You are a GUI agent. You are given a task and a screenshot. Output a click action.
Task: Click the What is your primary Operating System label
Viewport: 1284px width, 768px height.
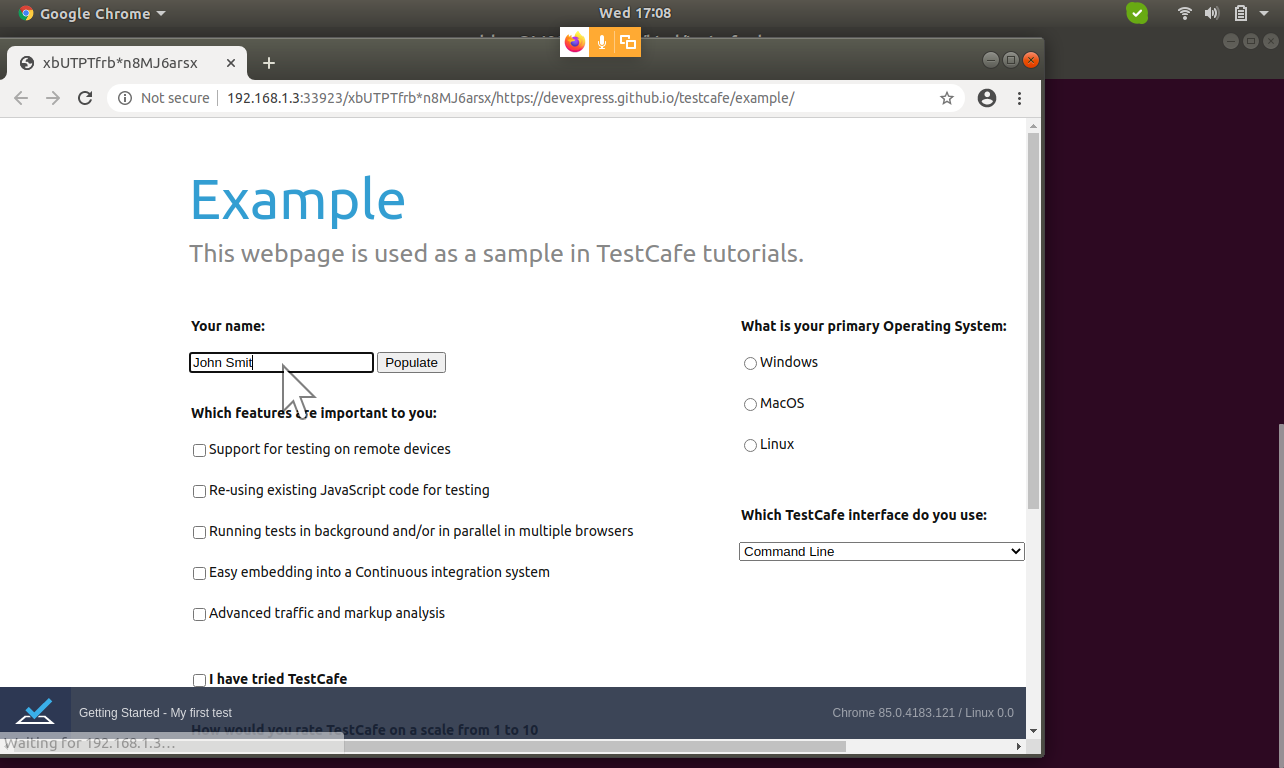coord(874,326)
